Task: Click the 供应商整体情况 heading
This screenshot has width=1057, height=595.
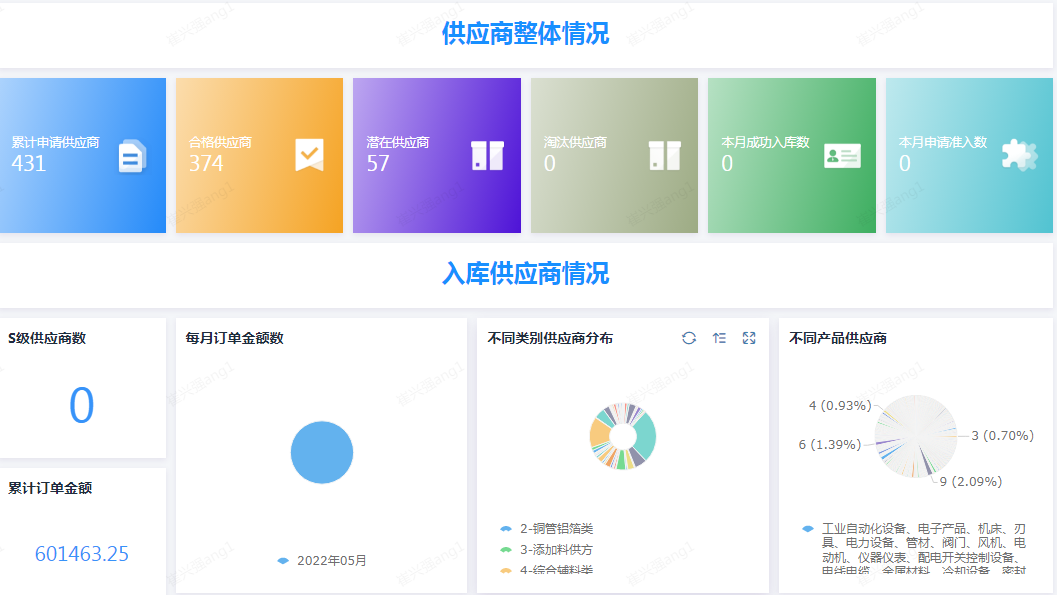Action: point(526,33)
